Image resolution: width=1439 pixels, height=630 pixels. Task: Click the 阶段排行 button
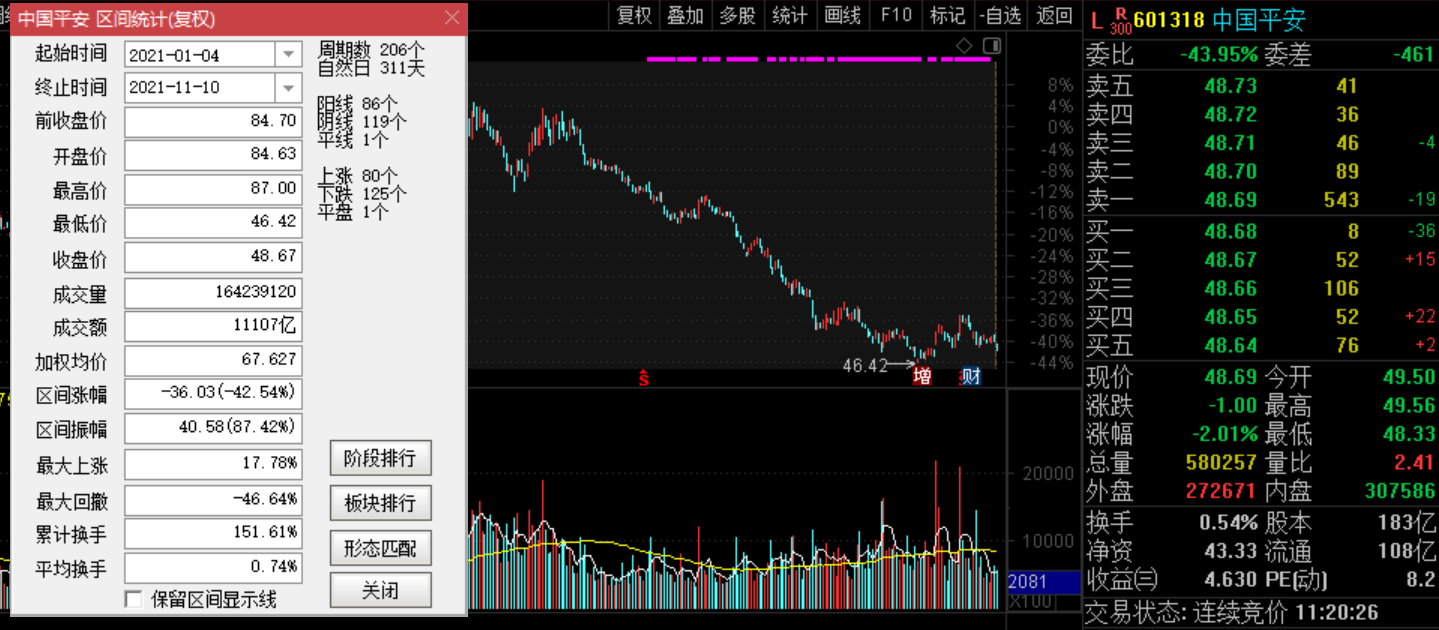pyautogui.click(x=380, y=459)
